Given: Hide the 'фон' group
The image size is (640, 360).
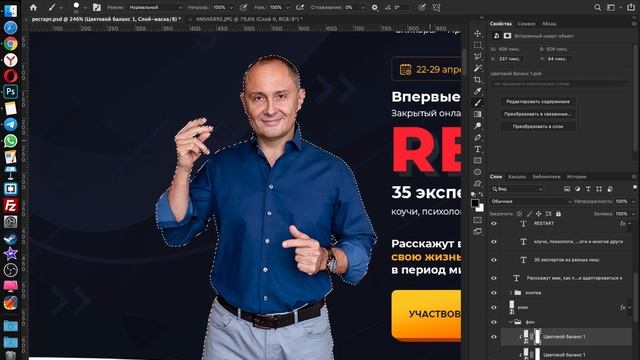Looking at the screenshot, I should tap(494, 322).
